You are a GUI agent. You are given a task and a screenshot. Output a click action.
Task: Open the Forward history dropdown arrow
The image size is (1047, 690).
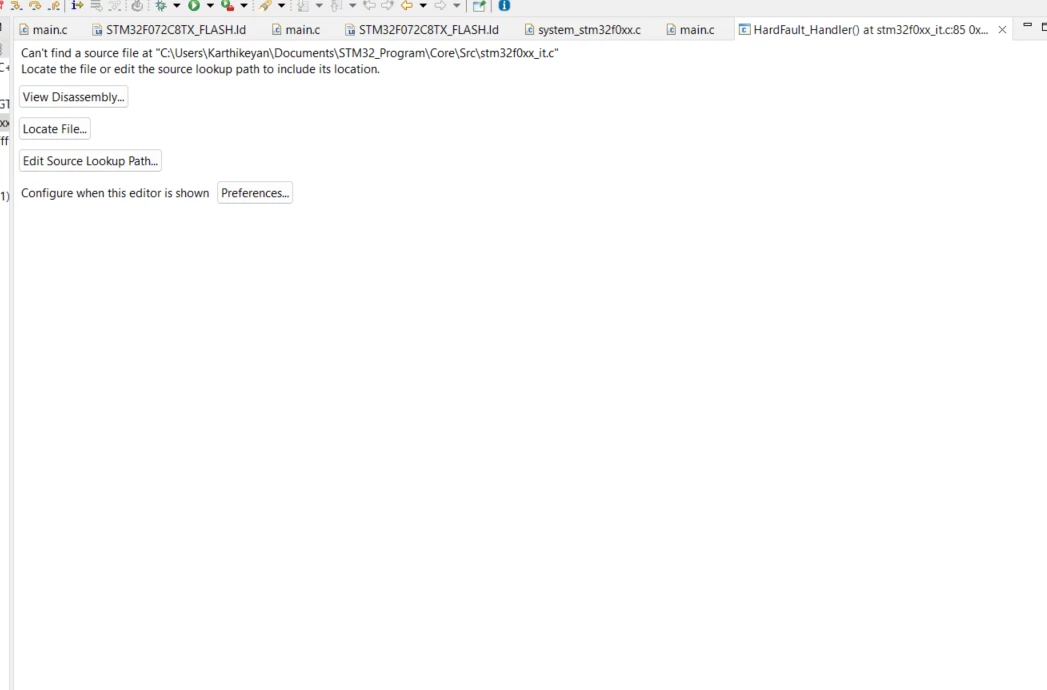(x=457, y=5)
